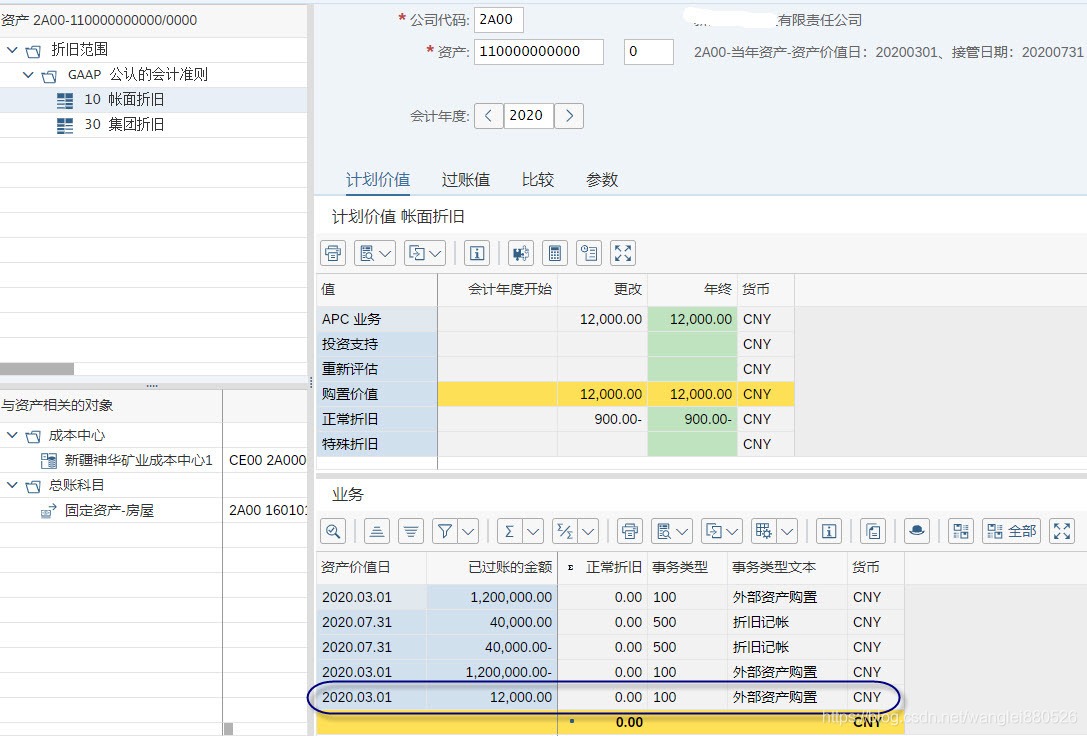Screen dimensions: 1087x736
Task: Print the planned values table
Action: [333, 254]
